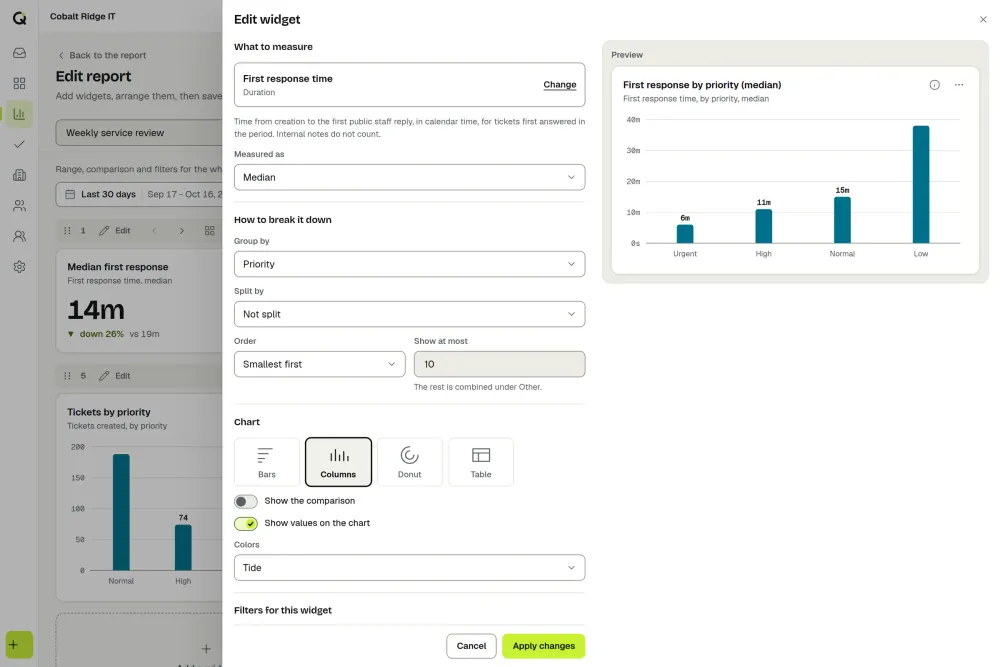Click the Cobalt Ridge IT workspace name
Screen dimensions: 1000x667
[x=83, y=17]
